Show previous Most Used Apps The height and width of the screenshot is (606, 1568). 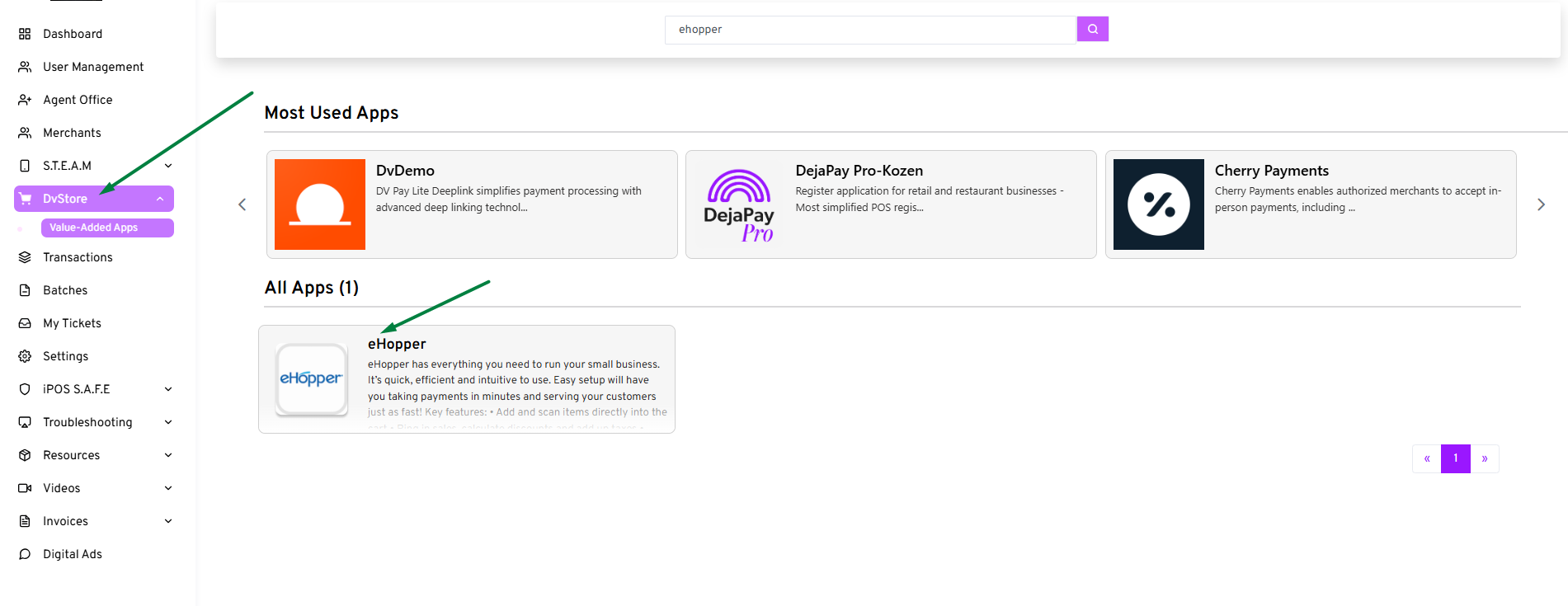pyautogui.click(x=242, y=204)
